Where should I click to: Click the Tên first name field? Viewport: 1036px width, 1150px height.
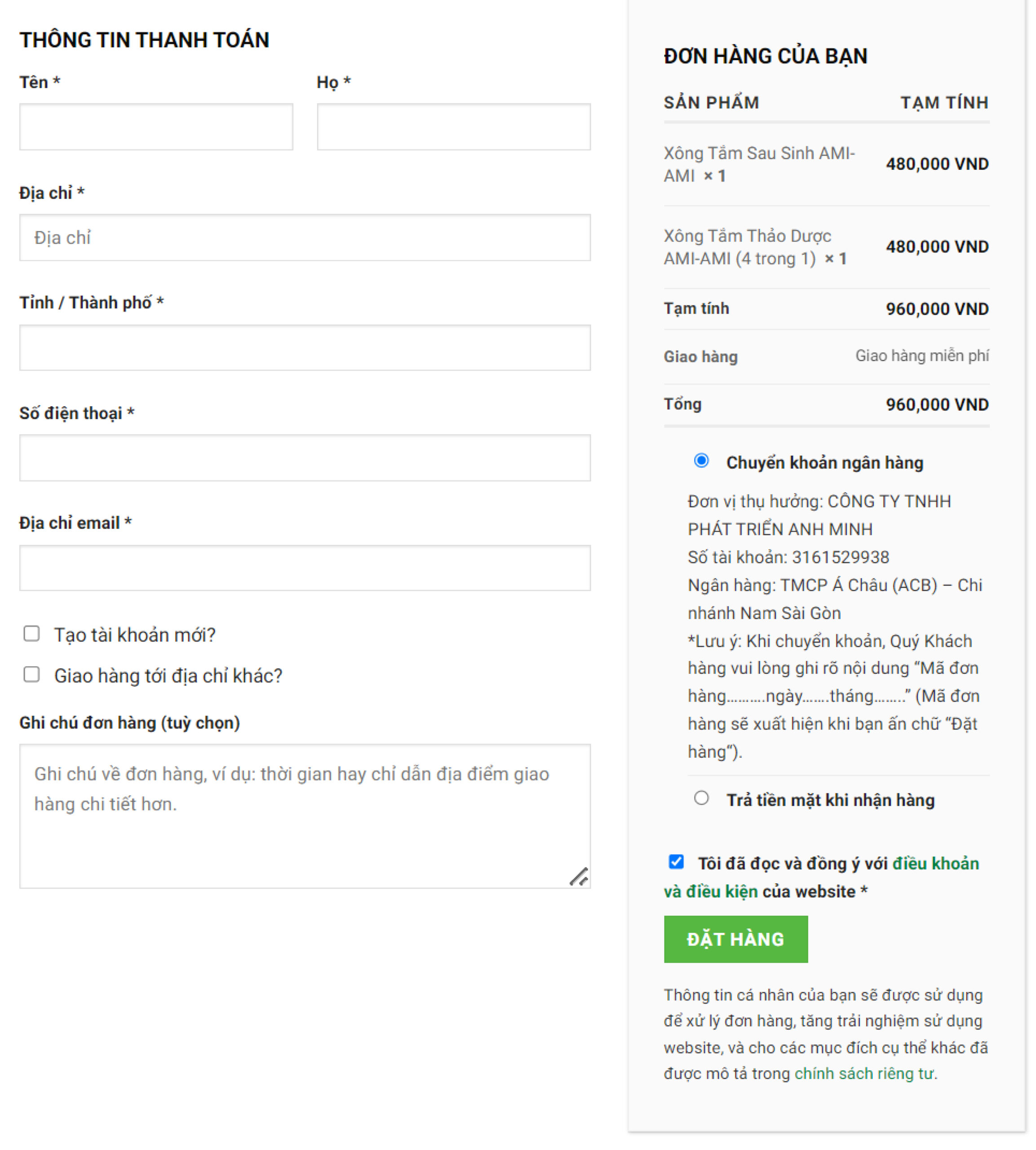[x=156, y=127]
